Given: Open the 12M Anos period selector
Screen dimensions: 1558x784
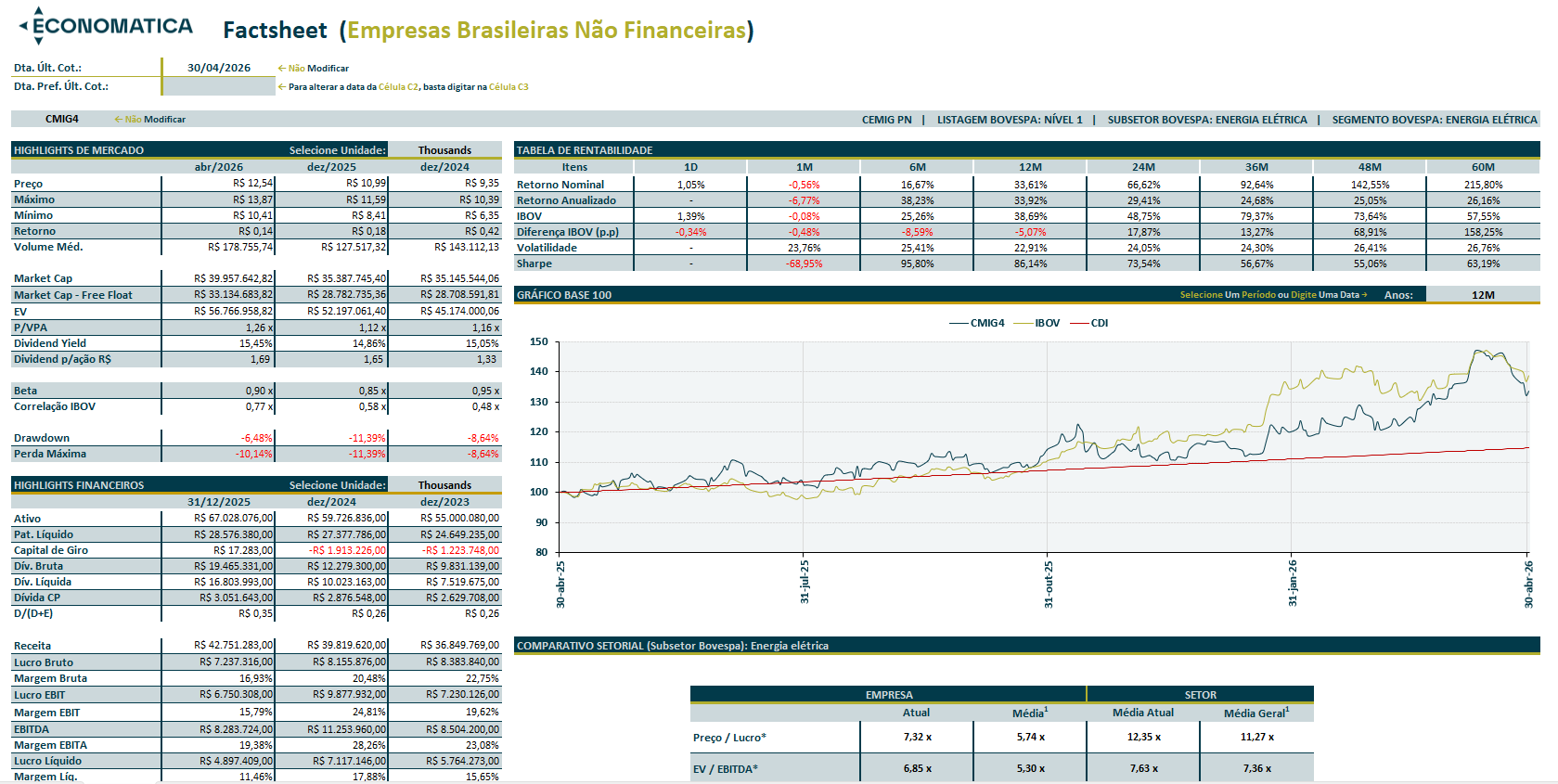Looking at the screenshot, I should 1483,295.
